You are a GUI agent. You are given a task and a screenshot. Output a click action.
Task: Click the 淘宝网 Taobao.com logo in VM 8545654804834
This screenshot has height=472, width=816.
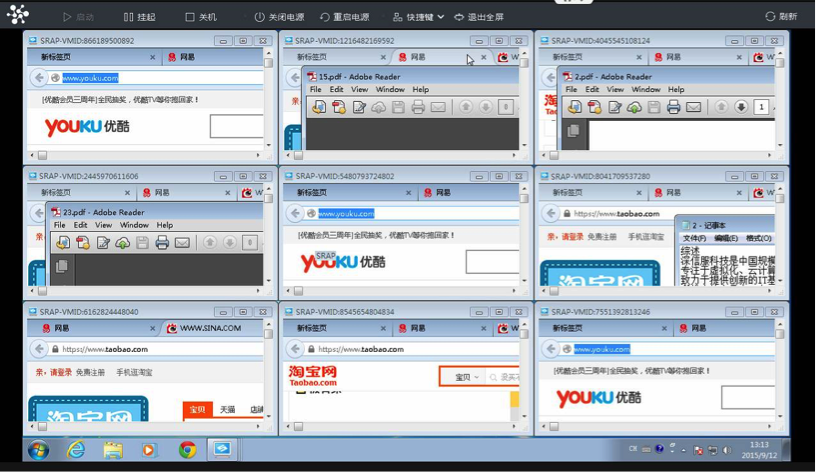[x=313, y=376]
